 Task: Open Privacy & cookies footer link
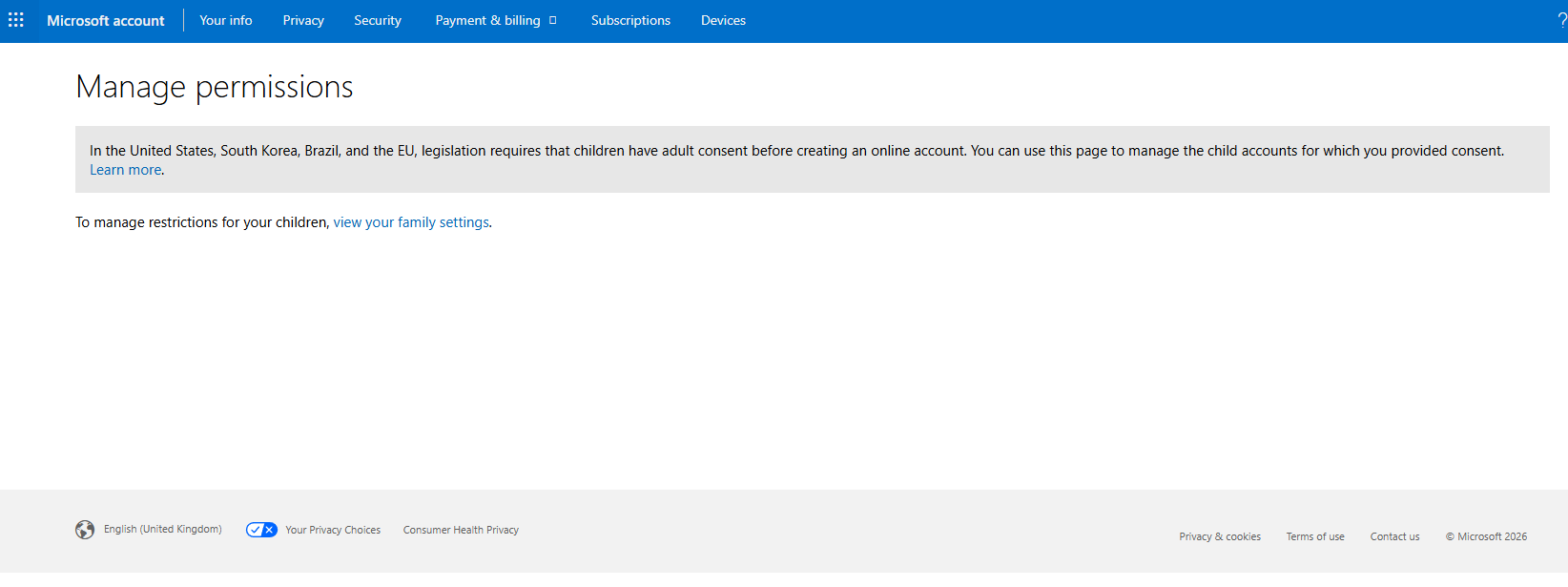[1220, 536]
